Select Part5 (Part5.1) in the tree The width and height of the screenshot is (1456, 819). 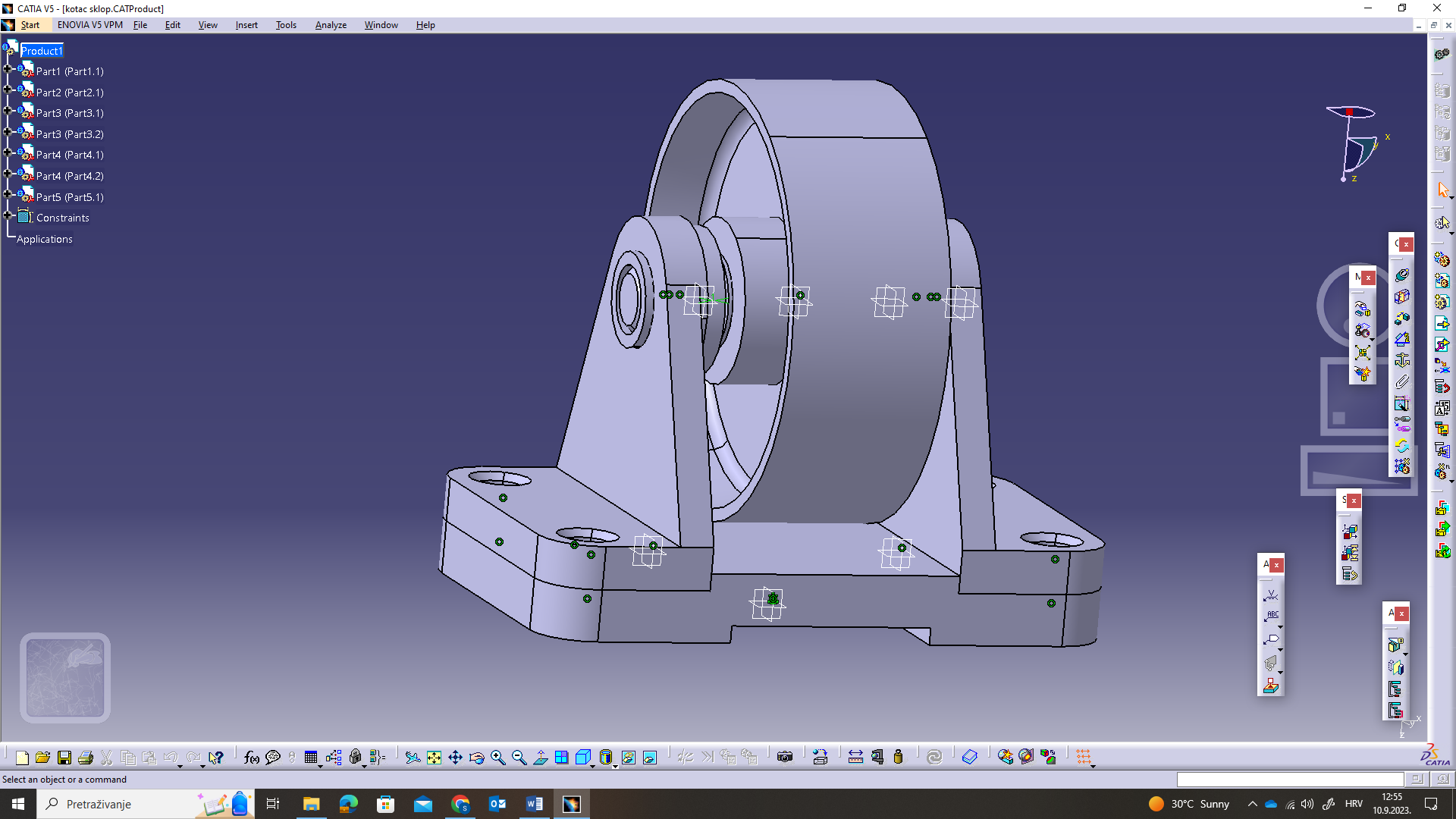point(70,197)
